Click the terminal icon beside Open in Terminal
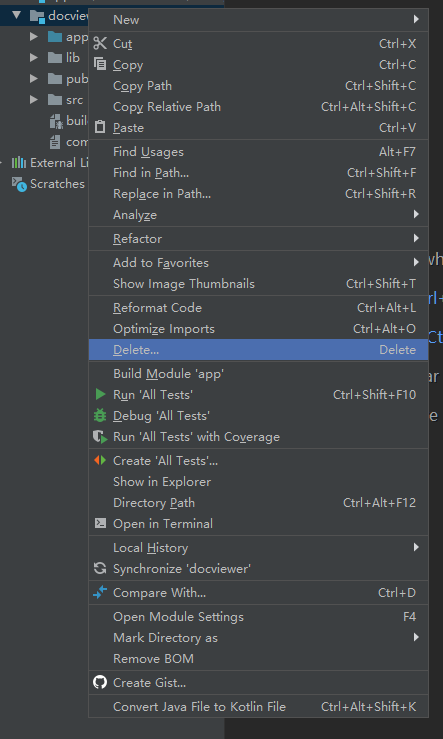Viewport: 443px width, 739px height. pyautogui.click(x=100, y=523)
